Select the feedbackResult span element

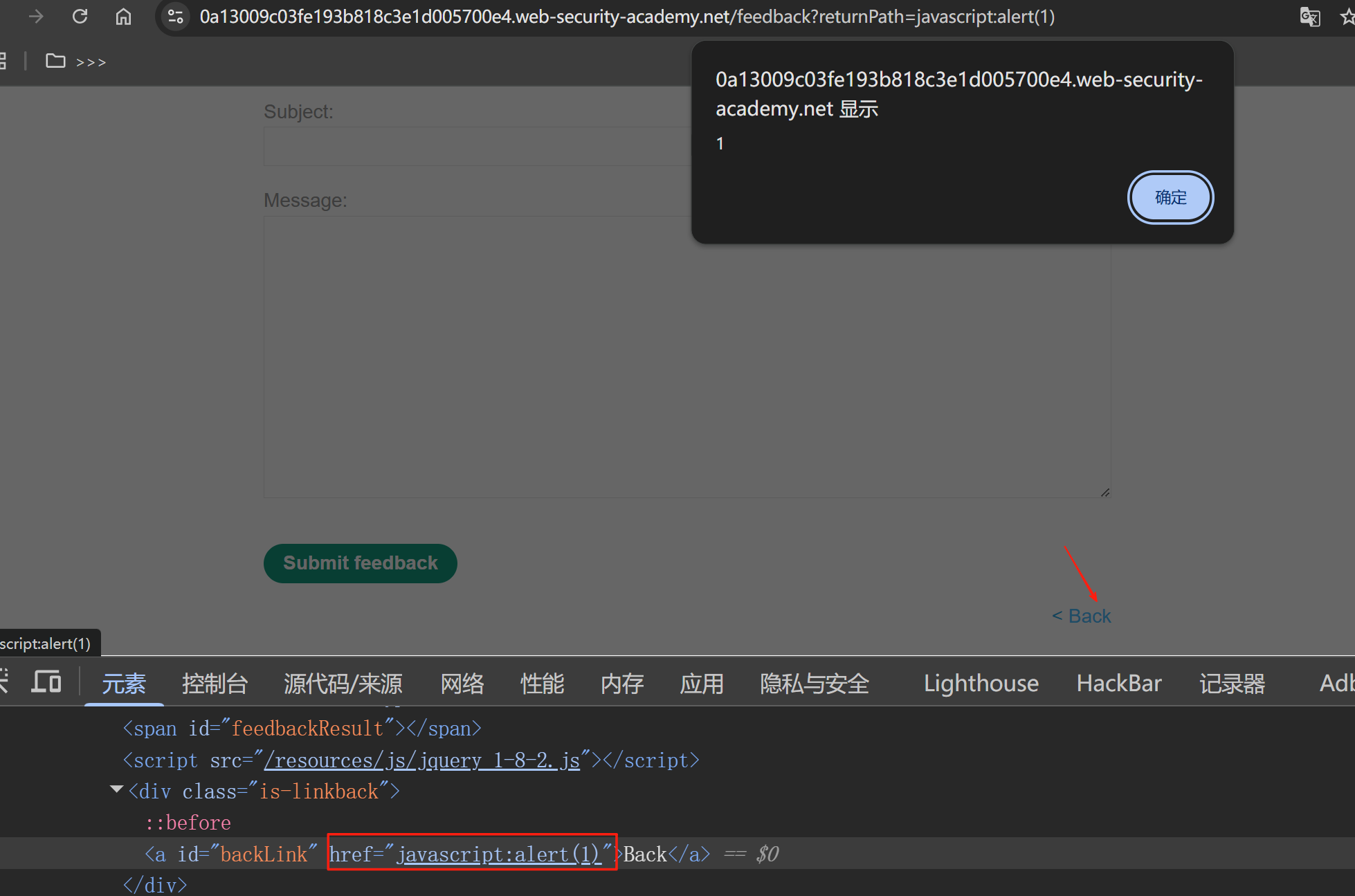(301, 729)
